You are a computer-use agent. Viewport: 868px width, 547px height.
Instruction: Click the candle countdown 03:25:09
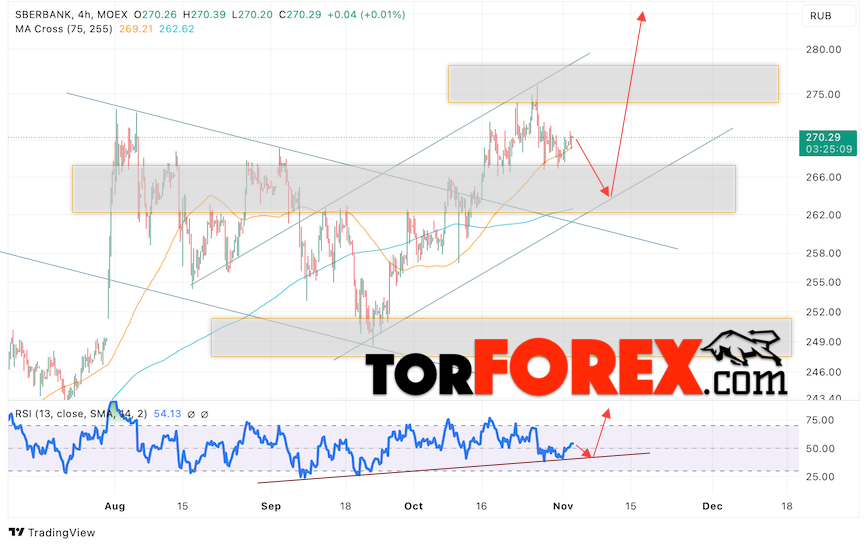pos(828,149)
